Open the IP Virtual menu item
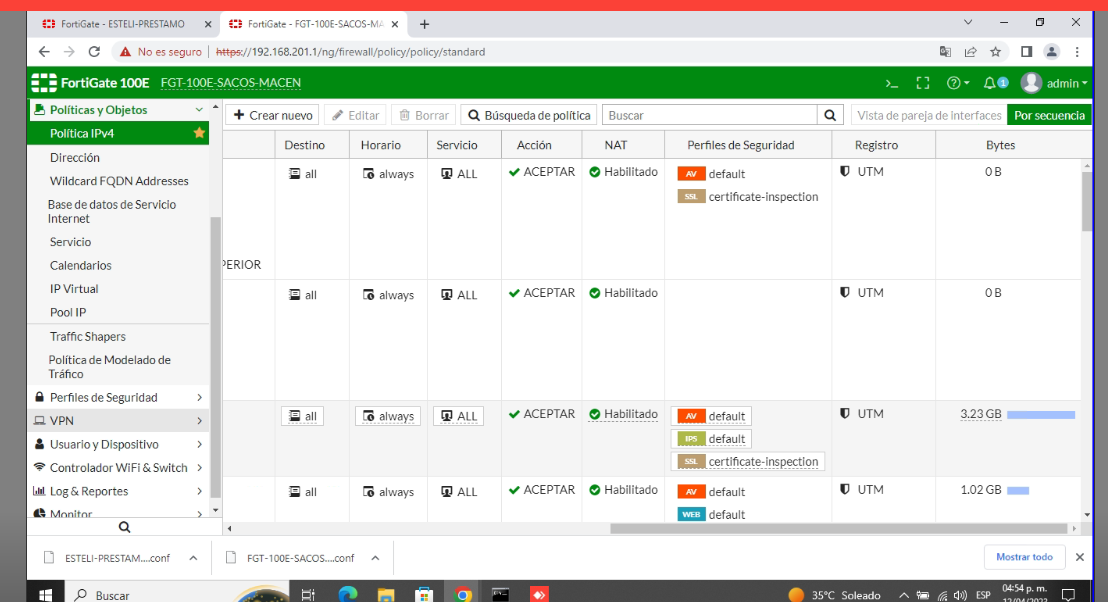The height and width of the screenshot is (602, 1108). (74, 289)
